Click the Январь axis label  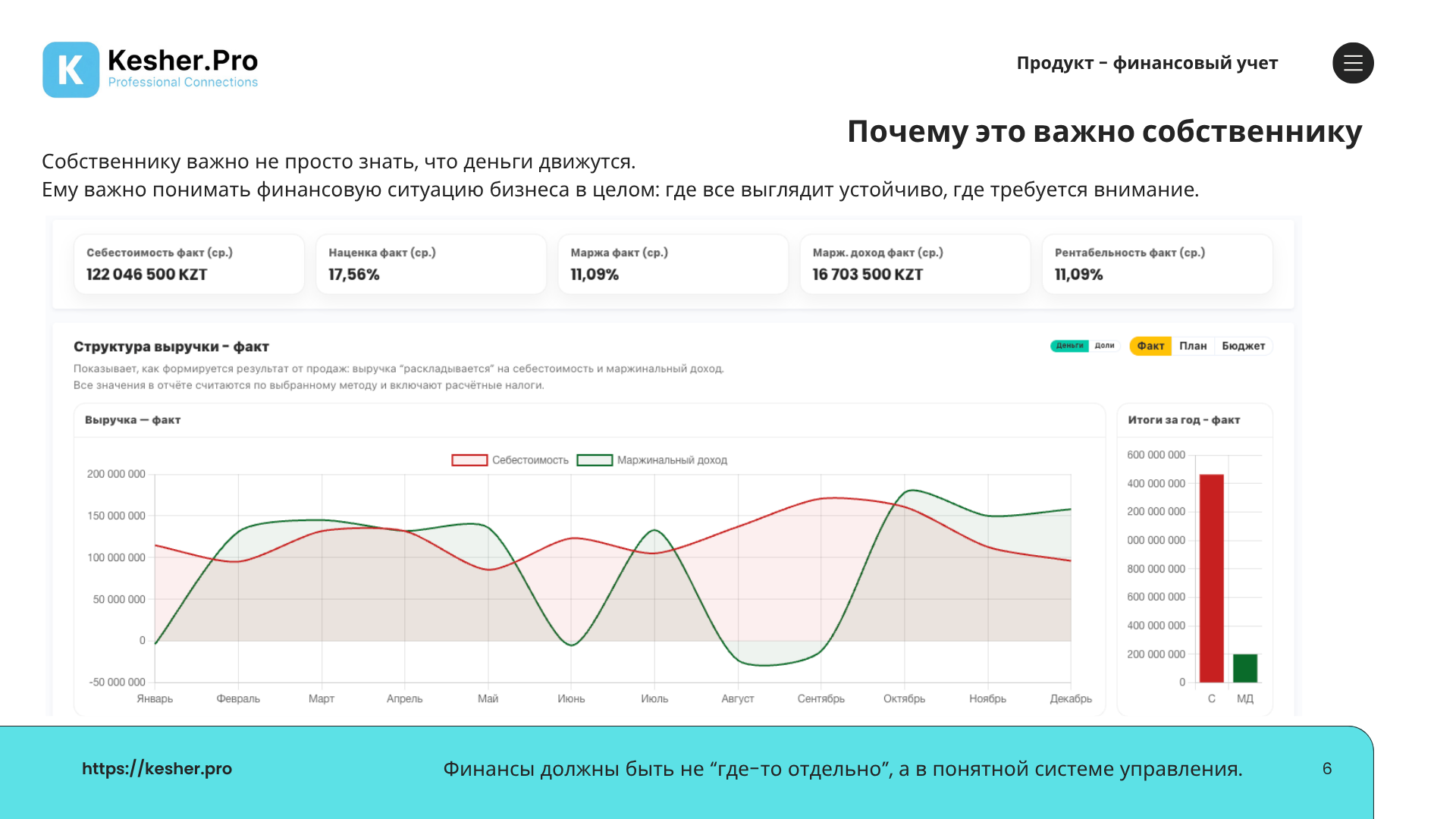155,698
